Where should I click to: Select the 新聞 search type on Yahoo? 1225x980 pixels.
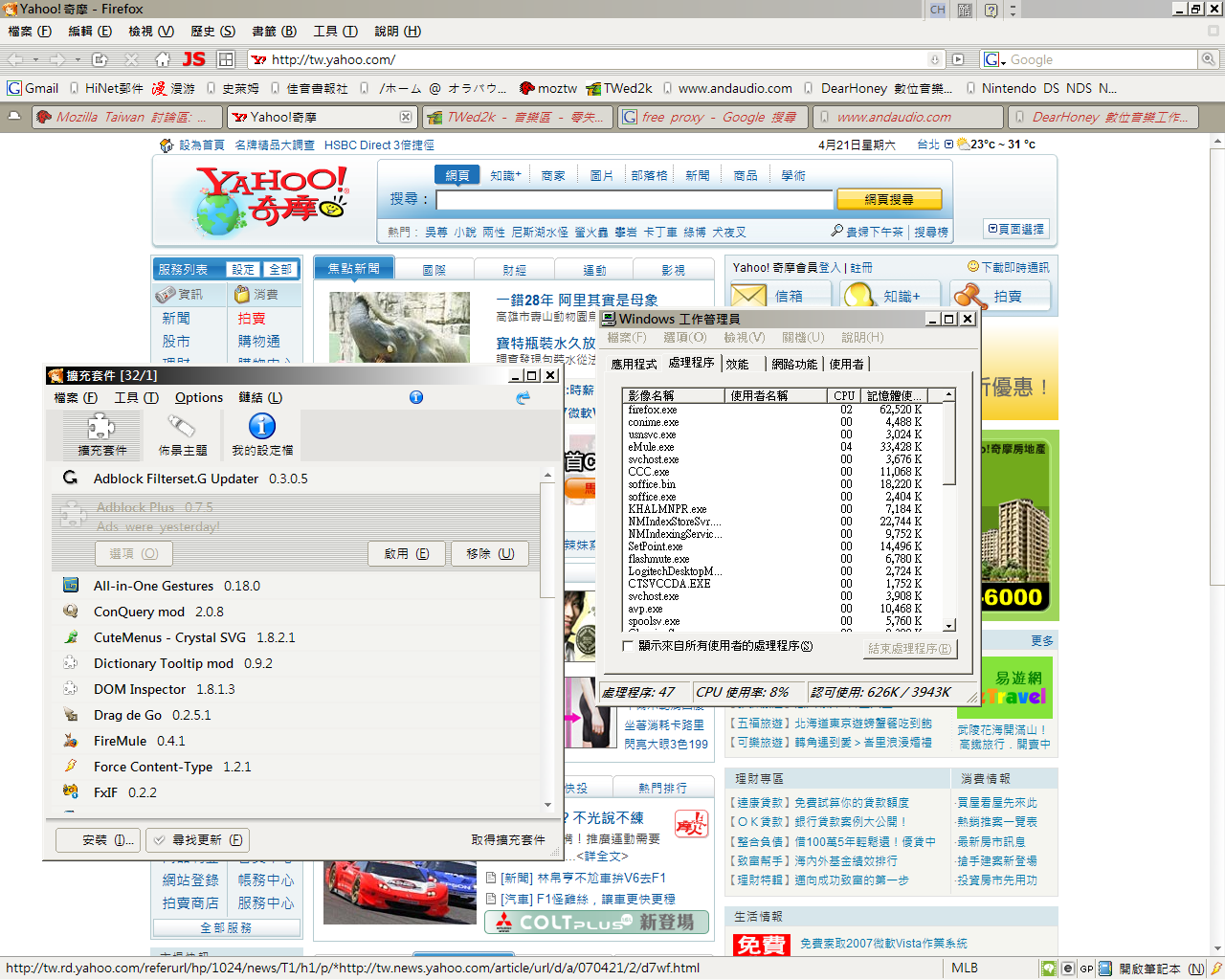click(698, 175)
